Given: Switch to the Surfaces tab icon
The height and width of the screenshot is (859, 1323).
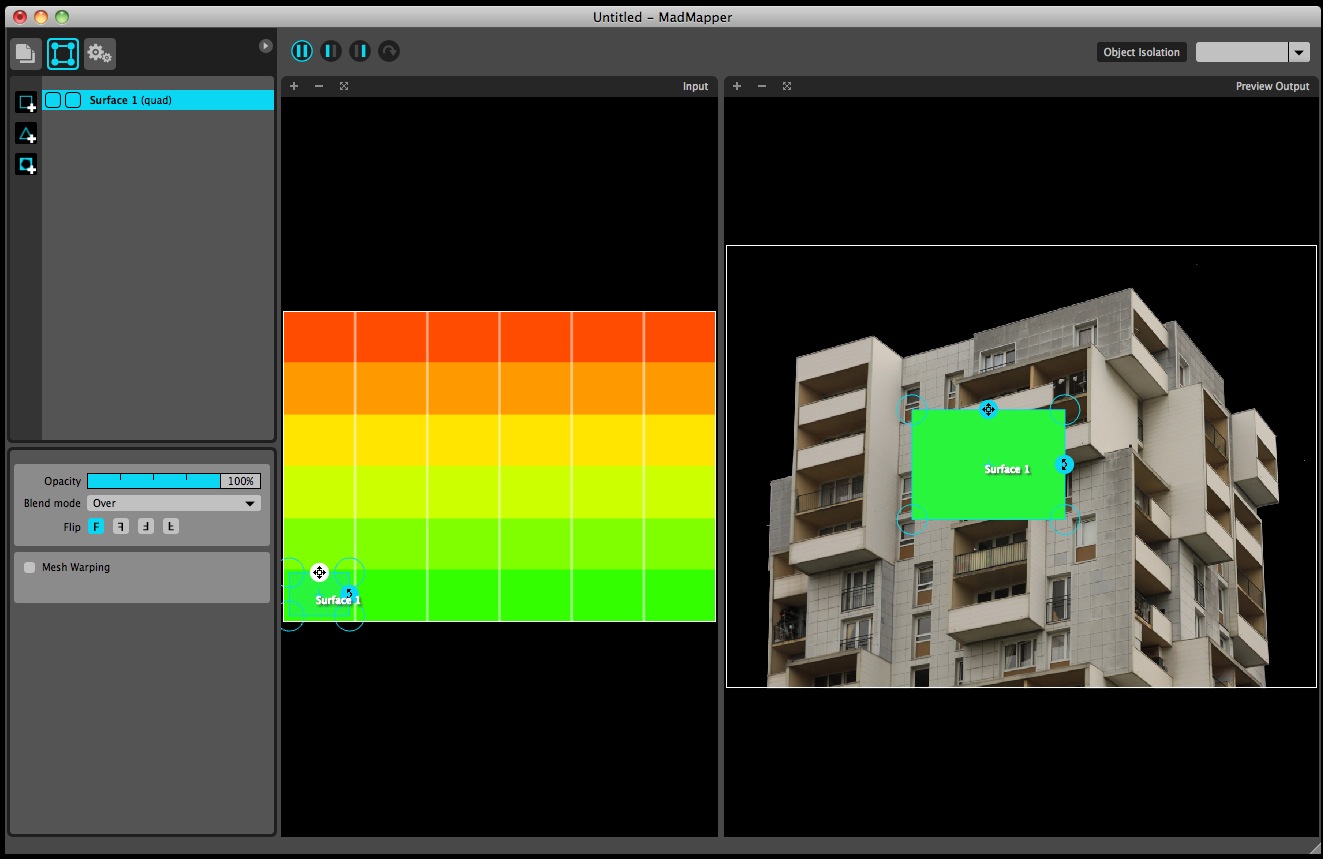Looking at the screenshot, I should pos(63,53).
